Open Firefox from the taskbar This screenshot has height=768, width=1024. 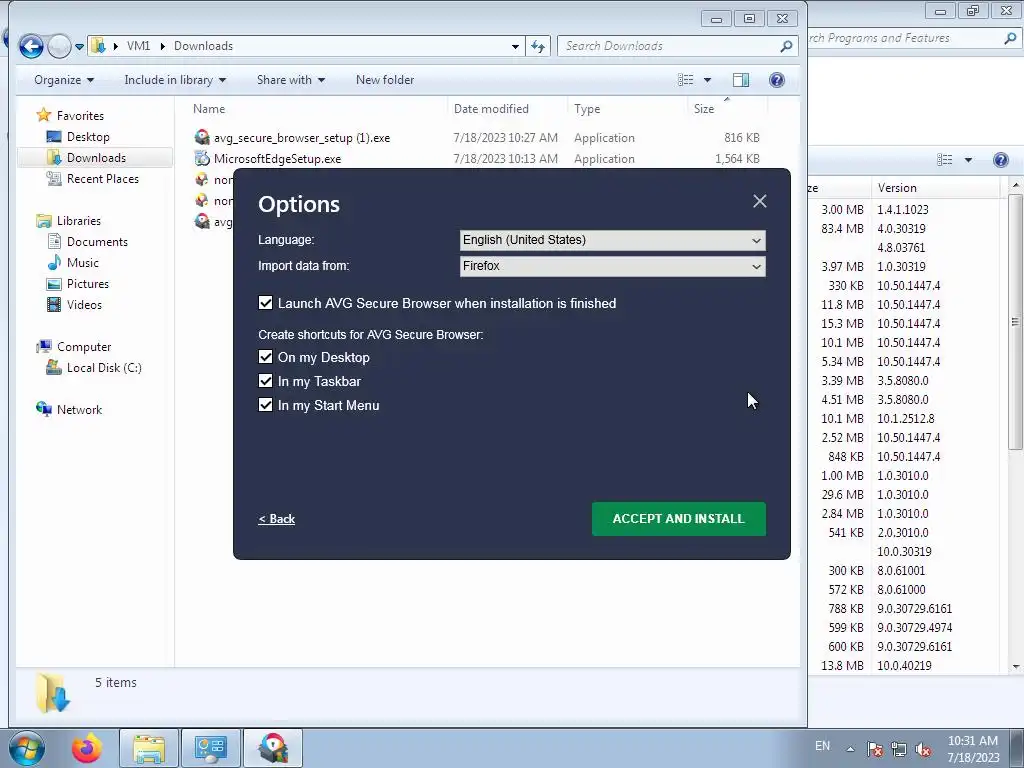coord(87,748)
